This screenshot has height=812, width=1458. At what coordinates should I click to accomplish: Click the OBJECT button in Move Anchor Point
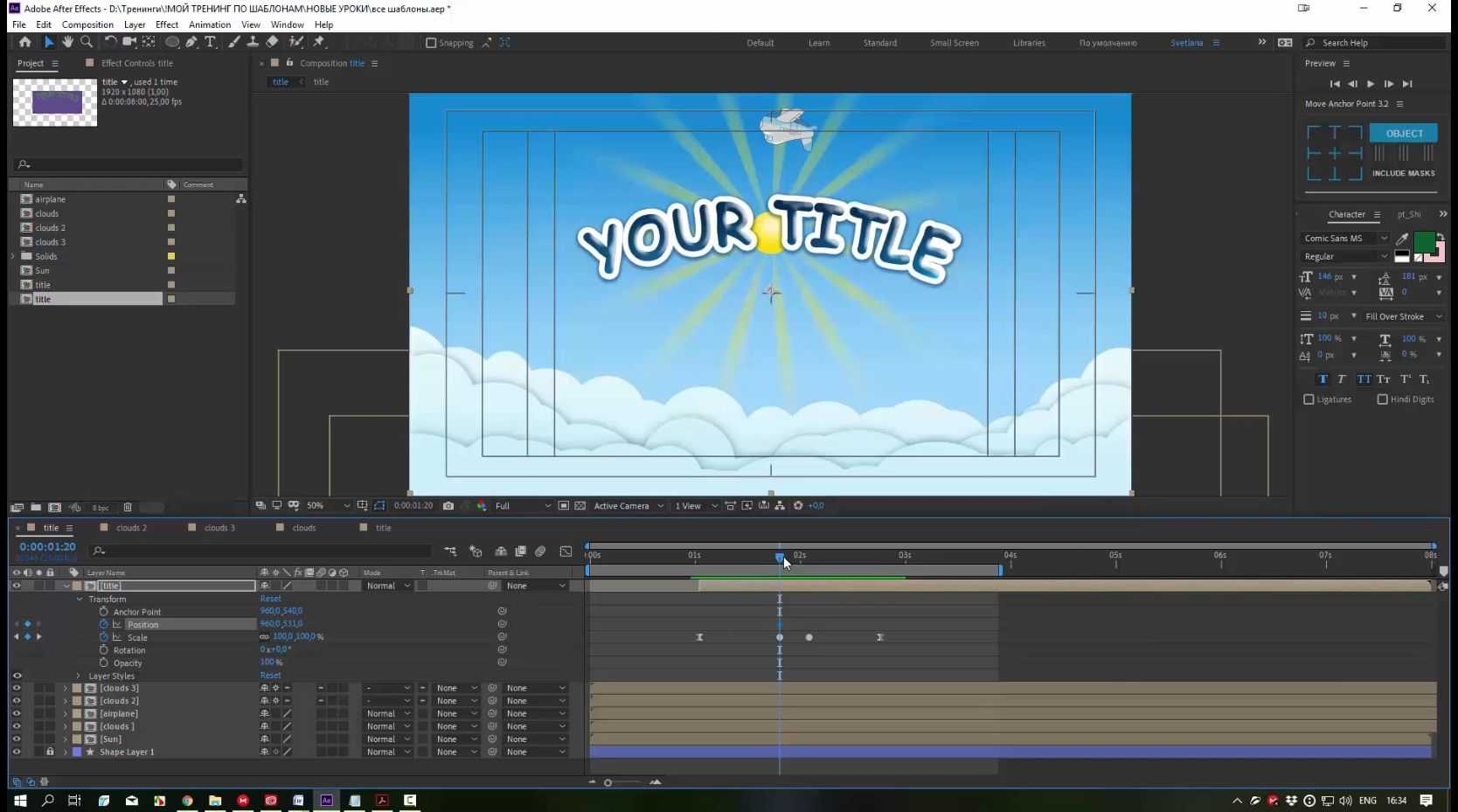tap(1404, 133)
